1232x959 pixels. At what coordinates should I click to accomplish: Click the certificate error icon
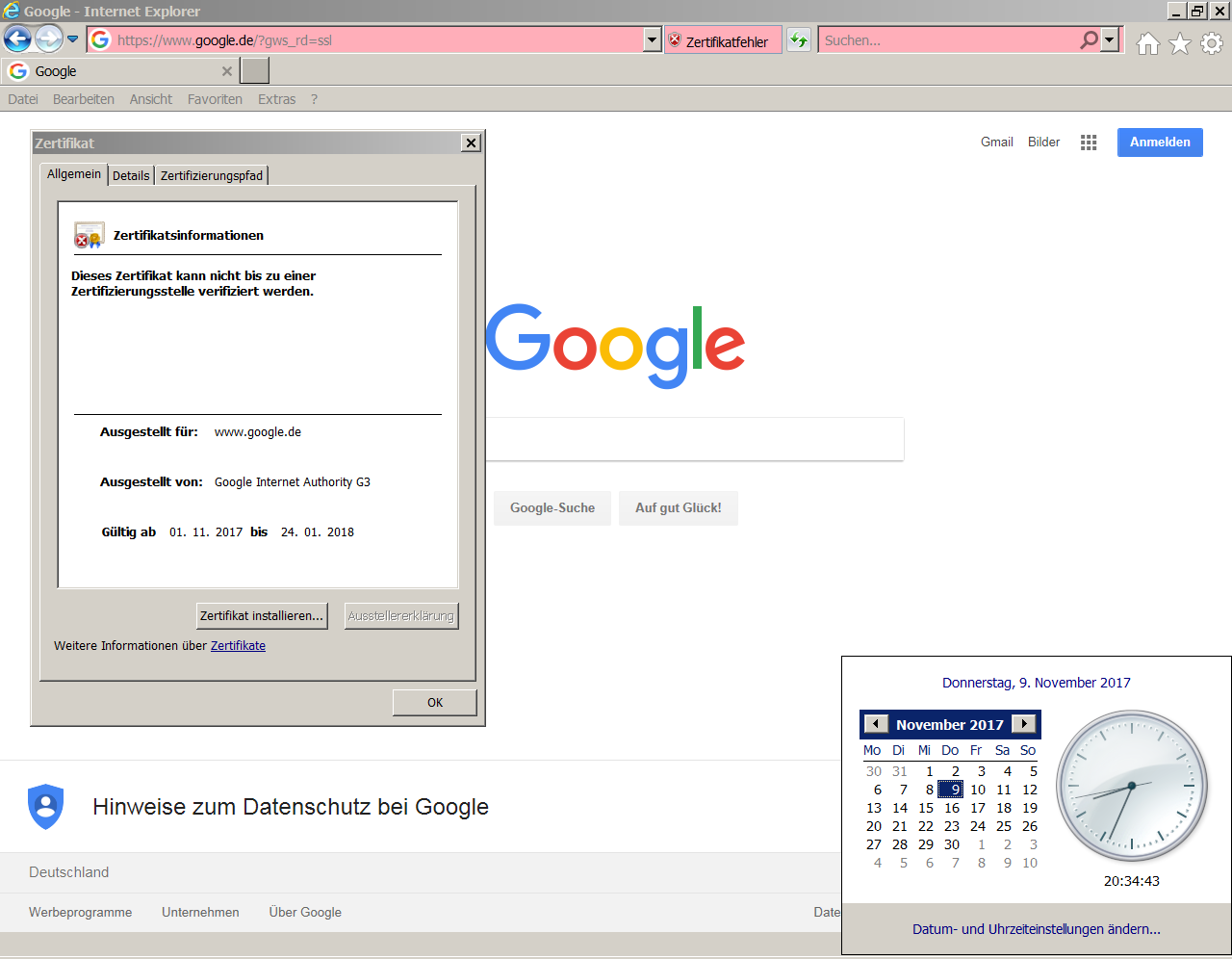coord(89,236)
